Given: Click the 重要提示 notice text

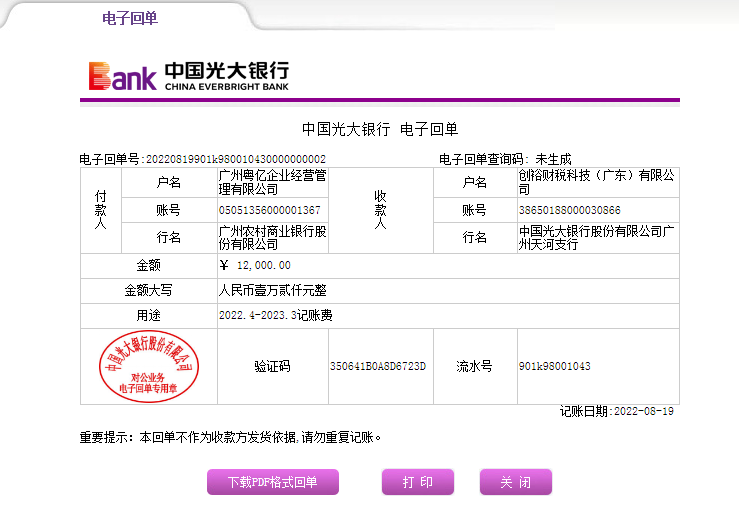Looking at the screenshot, I should click(x=230, y=437).
